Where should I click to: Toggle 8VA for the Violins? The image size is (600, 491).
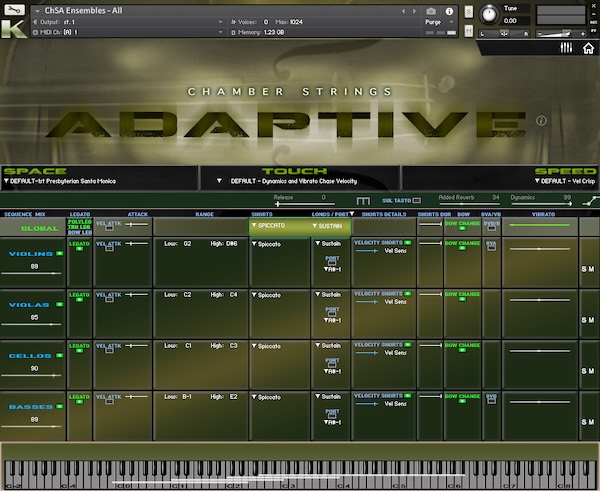(x=491, y=248)
